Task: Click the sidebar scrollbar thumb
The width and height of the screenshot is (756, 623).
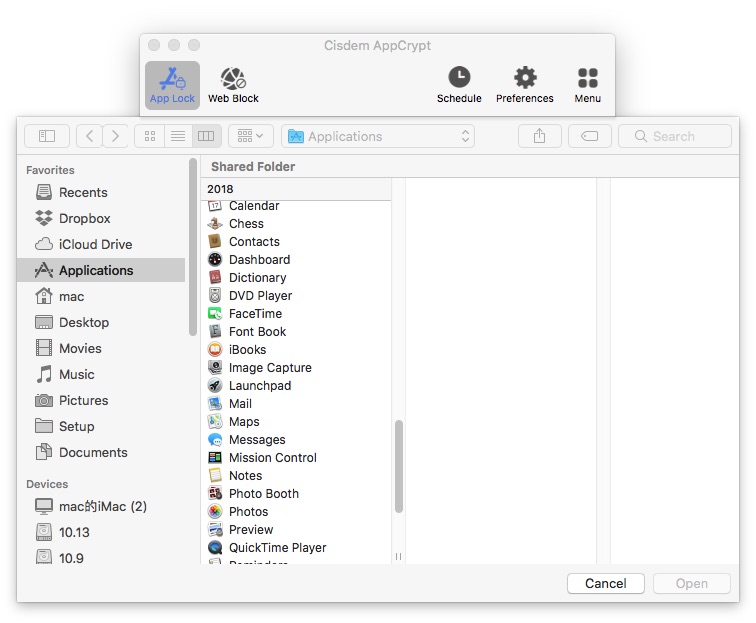Action: (x=193, y=247)
